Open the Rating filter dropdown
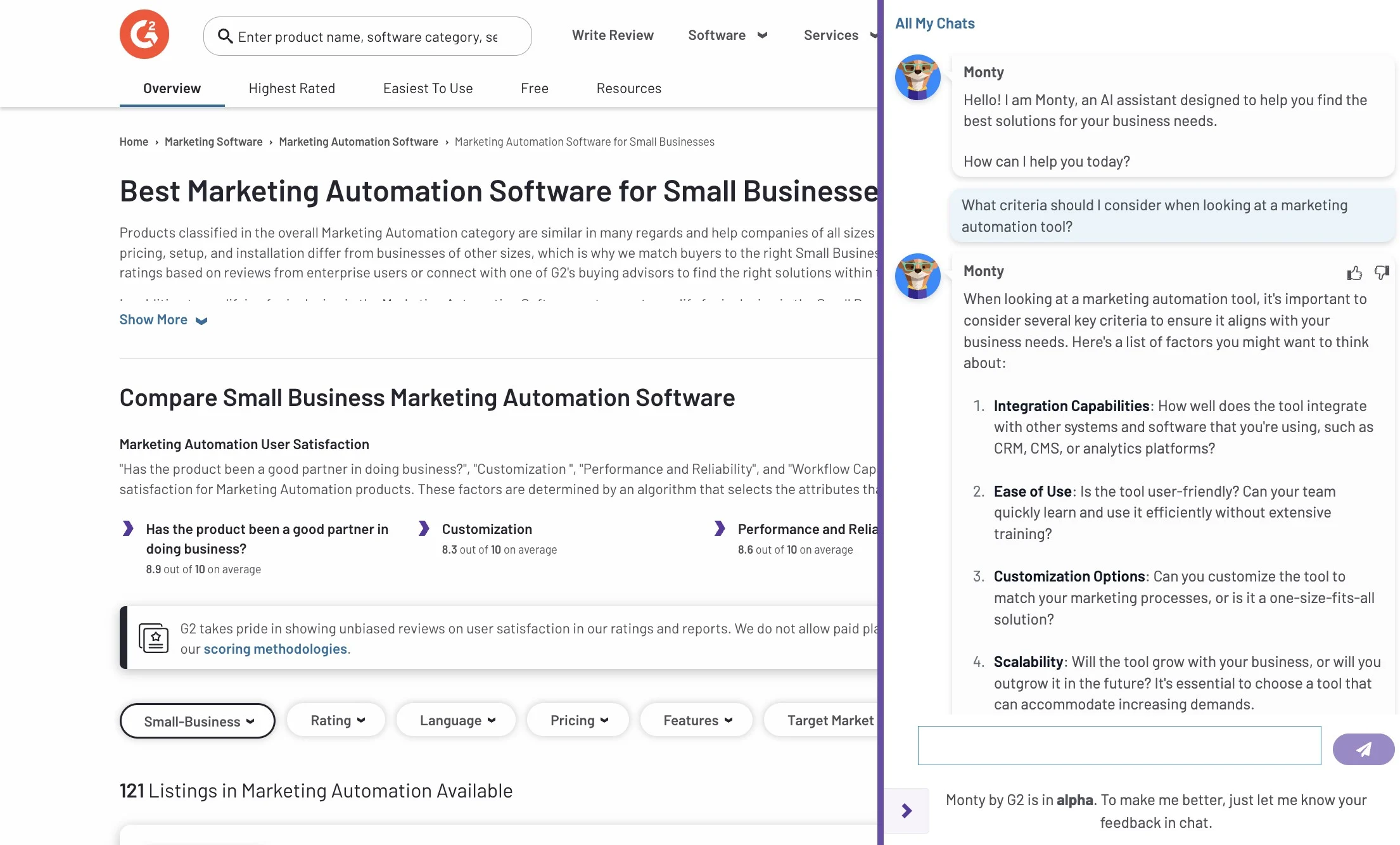 pyautogui.click(x=336, y=720)
